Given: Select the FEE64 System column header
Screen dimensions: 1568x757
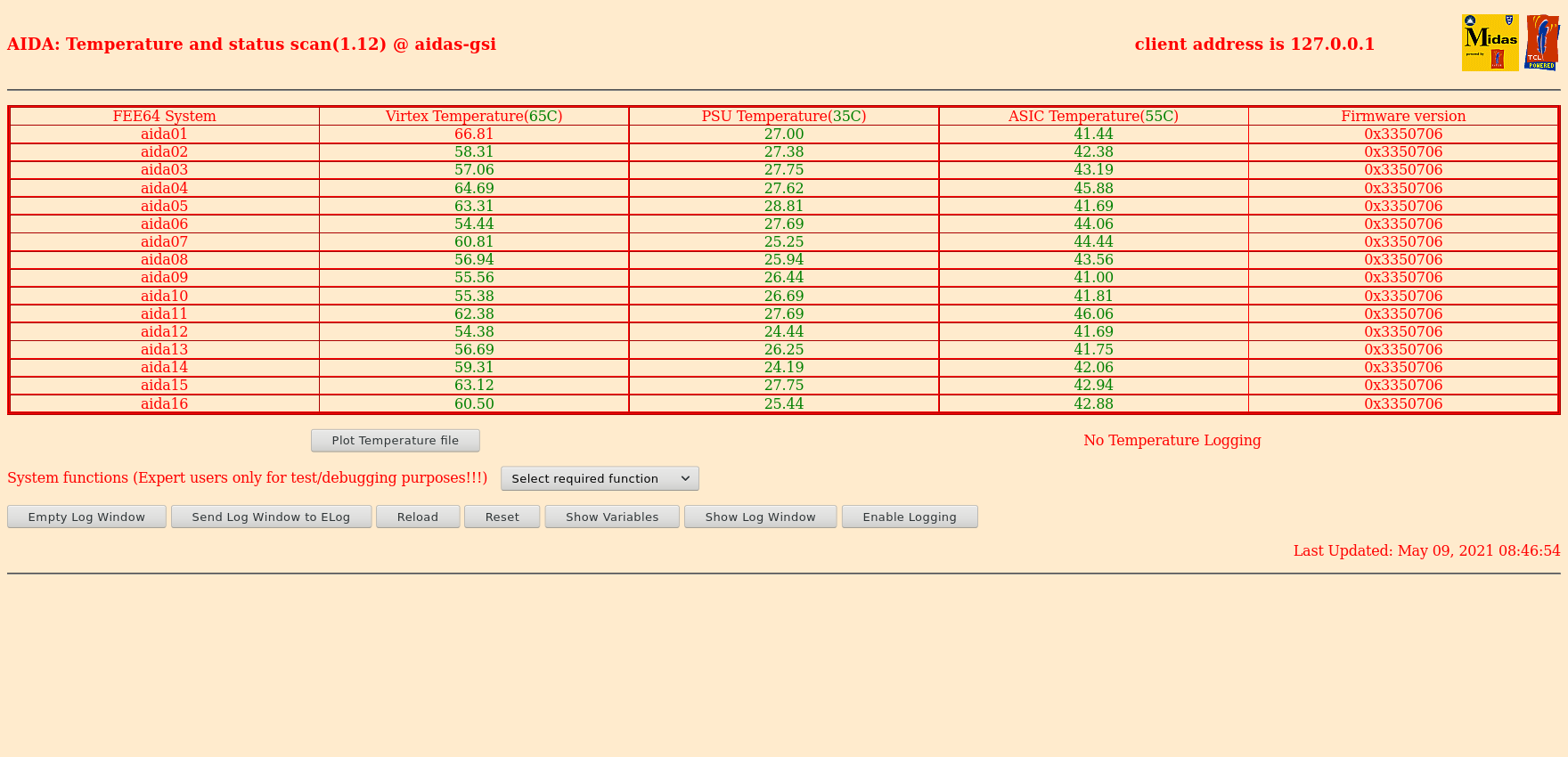Looking at the screenshot, I should 165,116.
